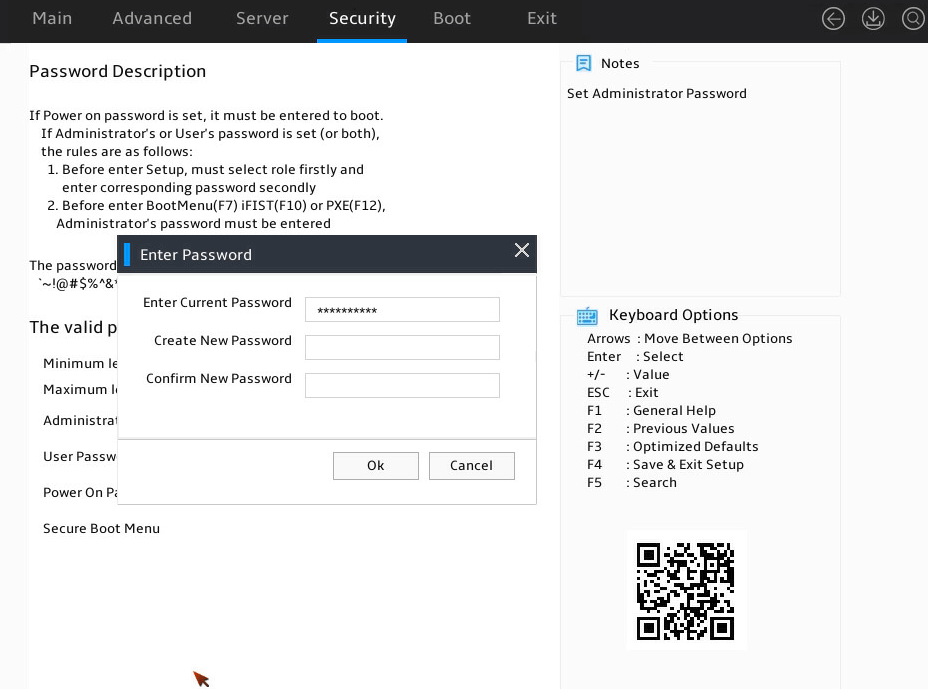
Task: Focus the Enter Current Password field
Action: (x=402, y=310)
